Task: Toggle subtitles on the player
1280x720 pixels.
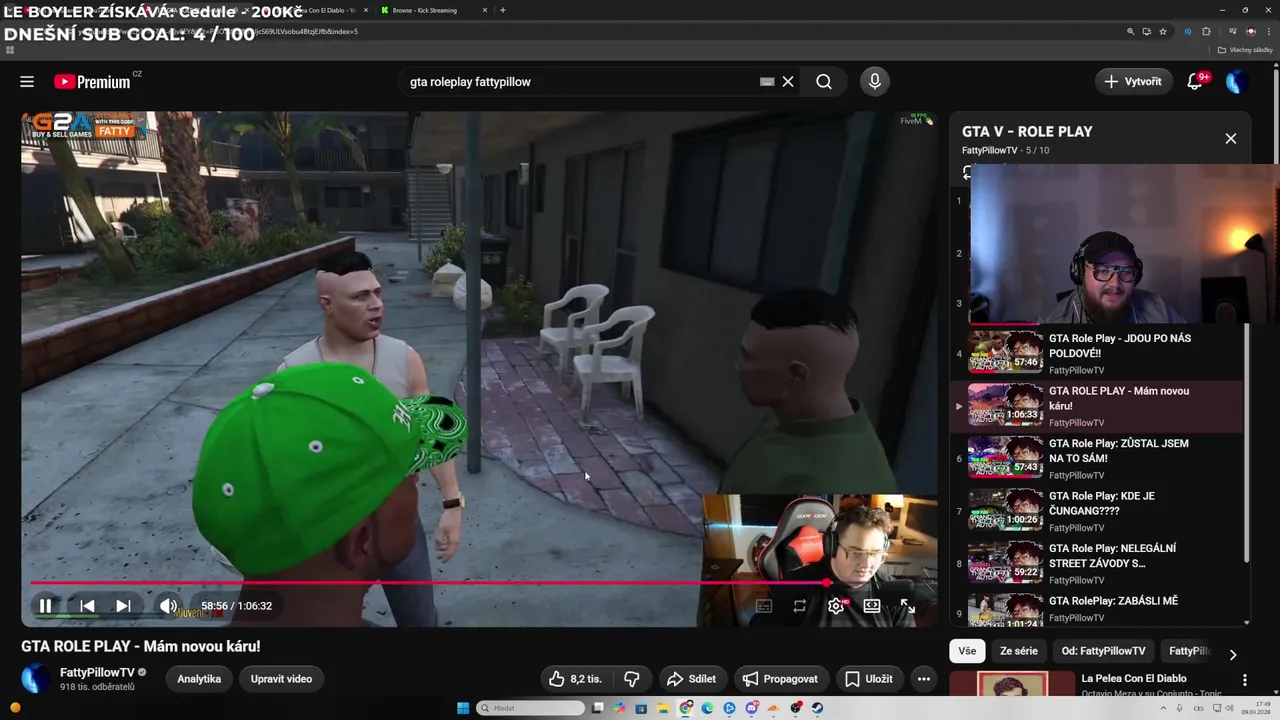Action: (x=764, y=606)
